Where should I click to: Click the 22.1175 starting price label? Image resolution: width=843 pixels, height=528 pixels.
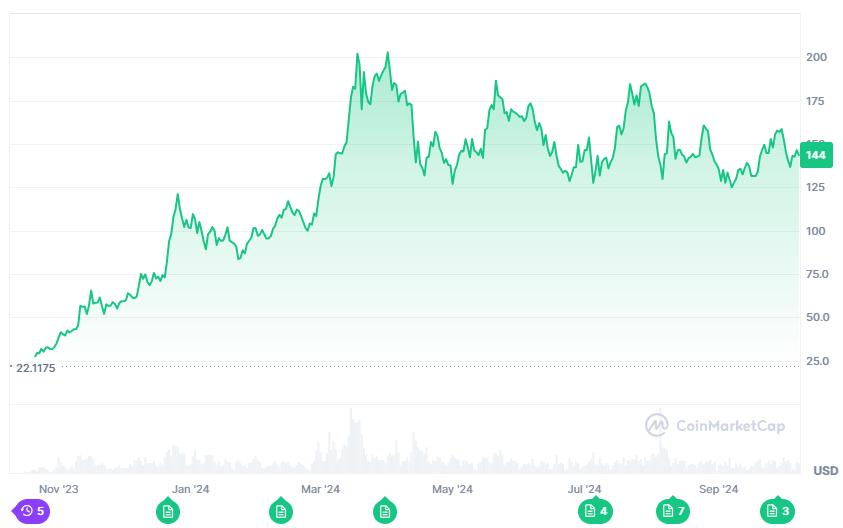36,368
